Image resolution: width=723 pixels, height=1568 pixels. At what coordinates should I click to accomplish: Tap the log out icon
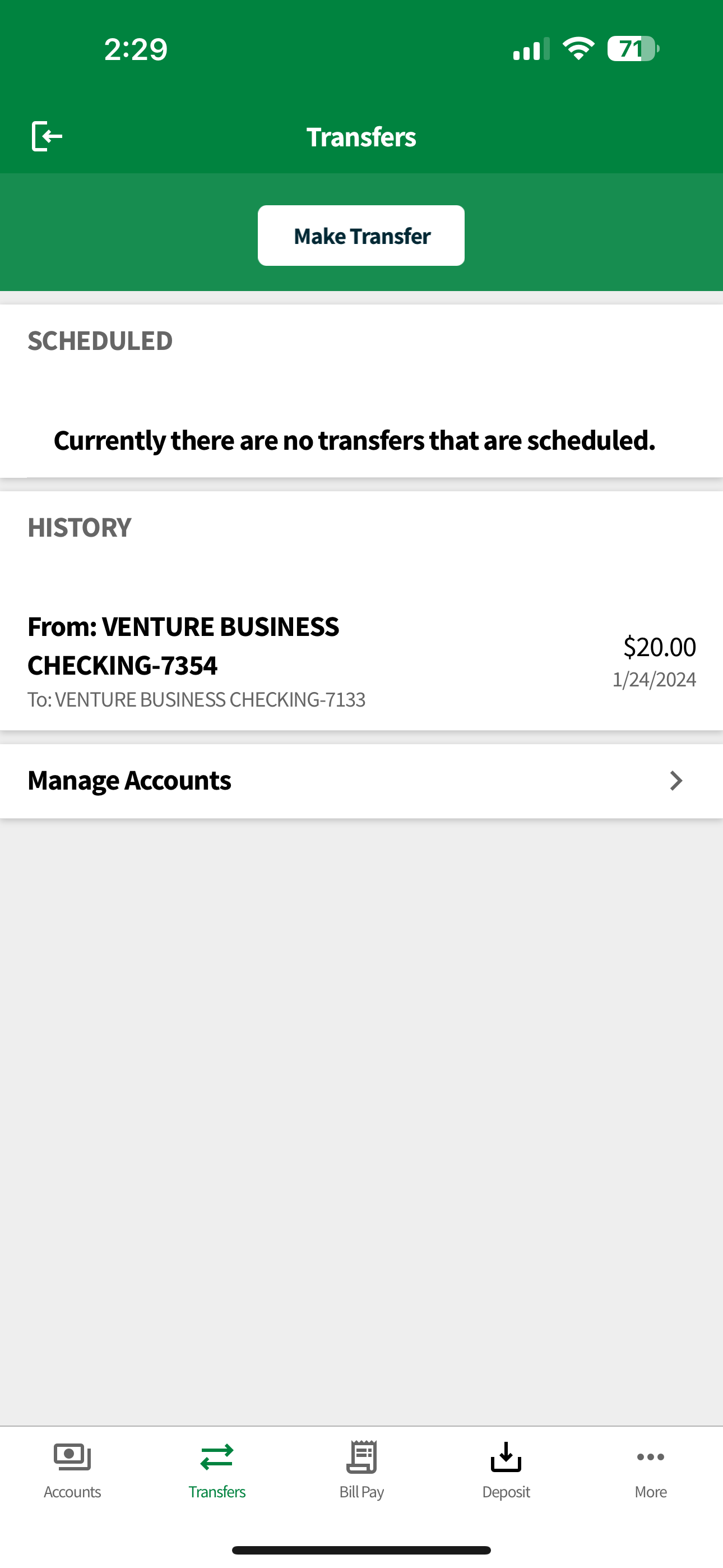point(47,136)
